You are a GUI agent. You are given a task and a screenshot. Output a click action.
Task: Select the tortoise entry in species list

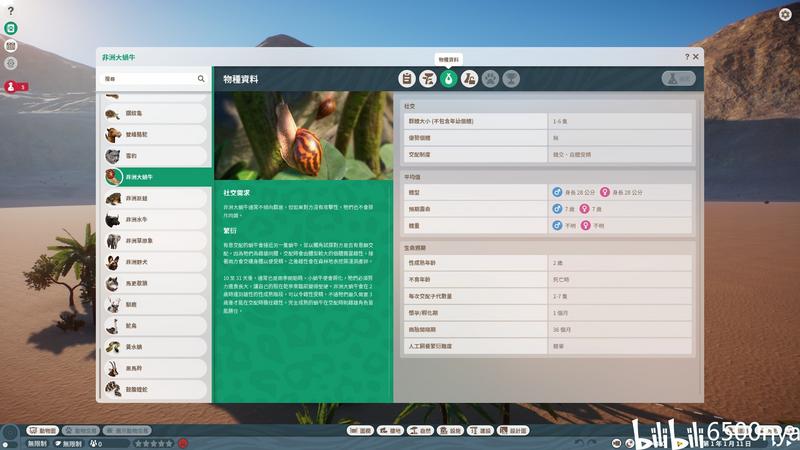click(x=156, y=113)
